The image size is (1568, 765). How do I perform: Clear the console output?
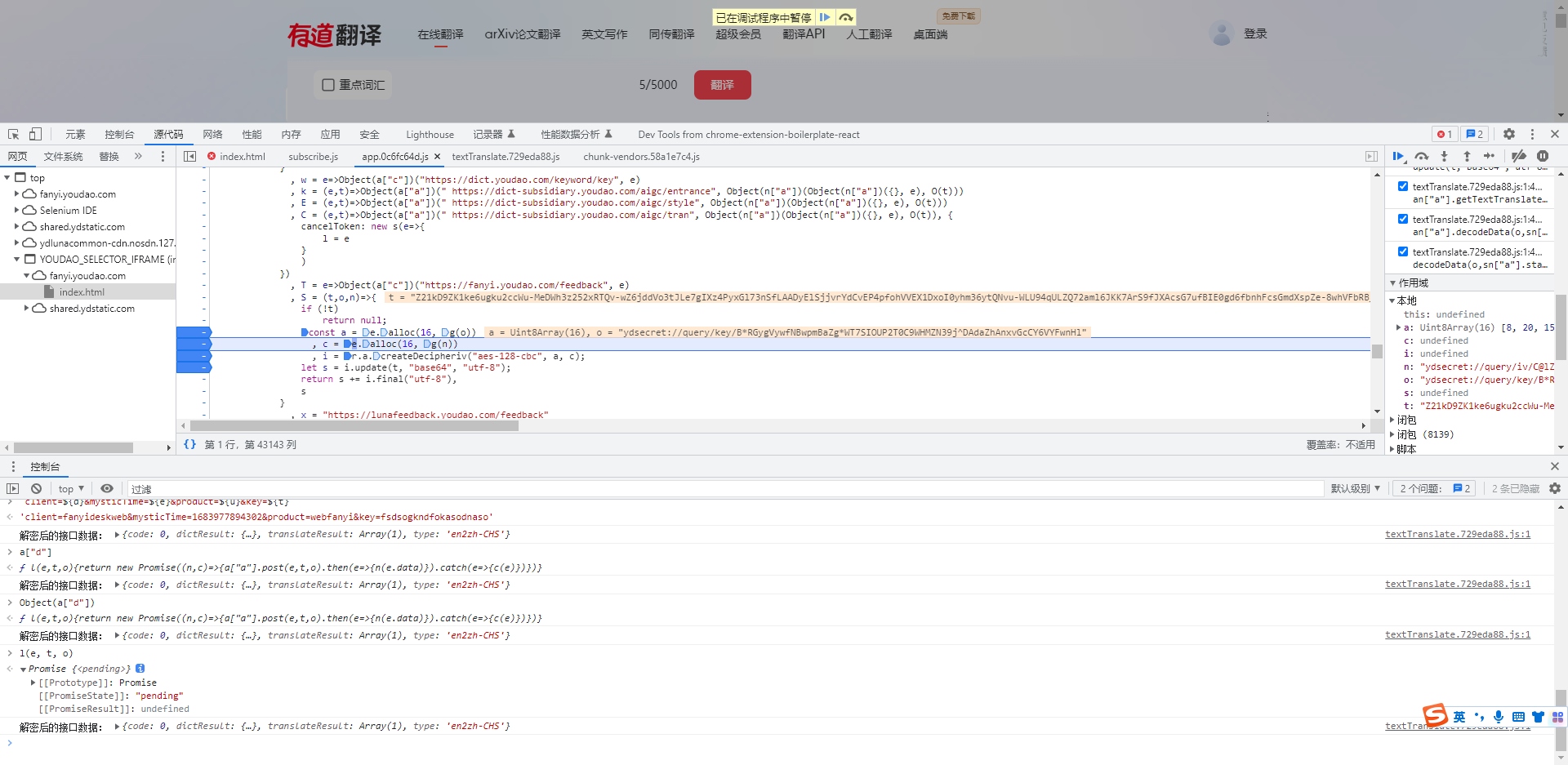[36, 488]
